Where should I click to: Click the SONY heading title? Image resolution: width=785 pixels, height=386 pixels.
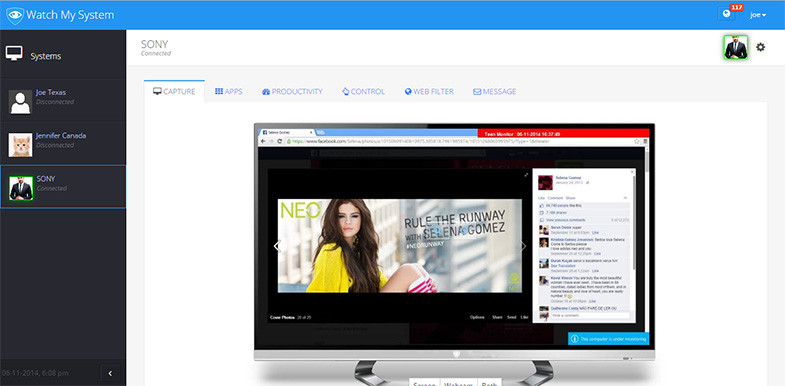(154, 44)
